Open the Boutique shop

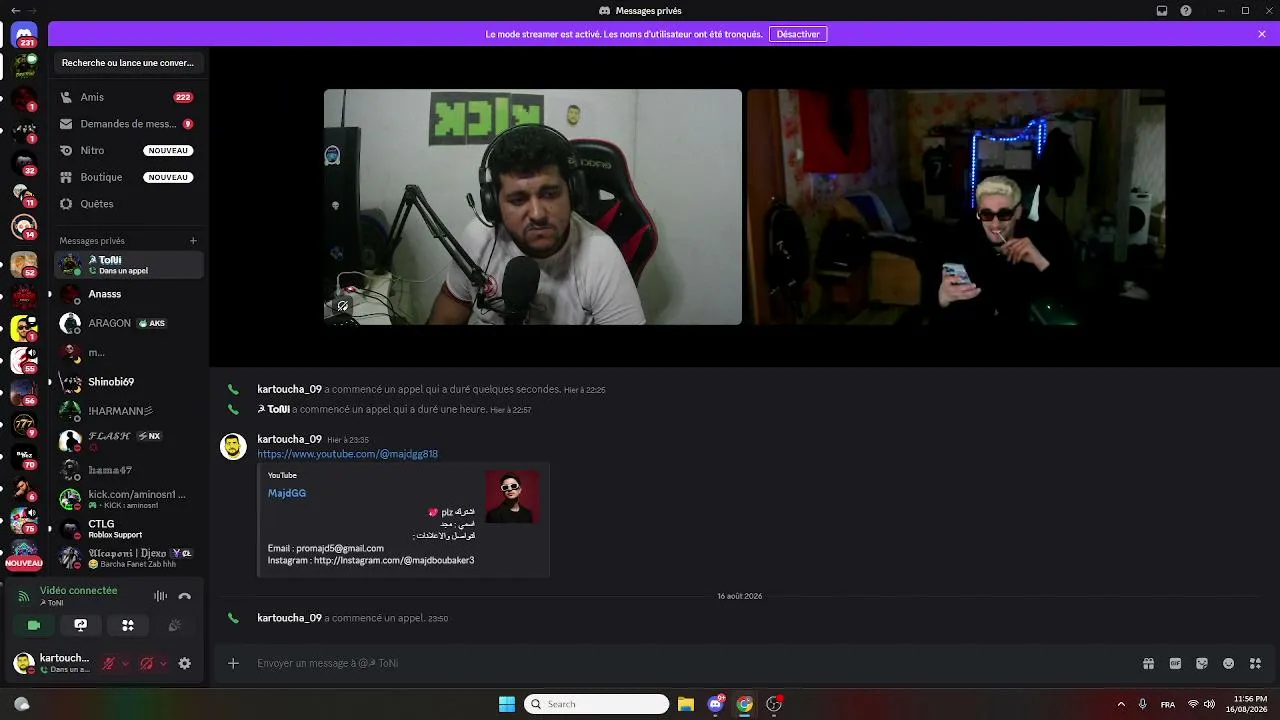coord(128,177)
